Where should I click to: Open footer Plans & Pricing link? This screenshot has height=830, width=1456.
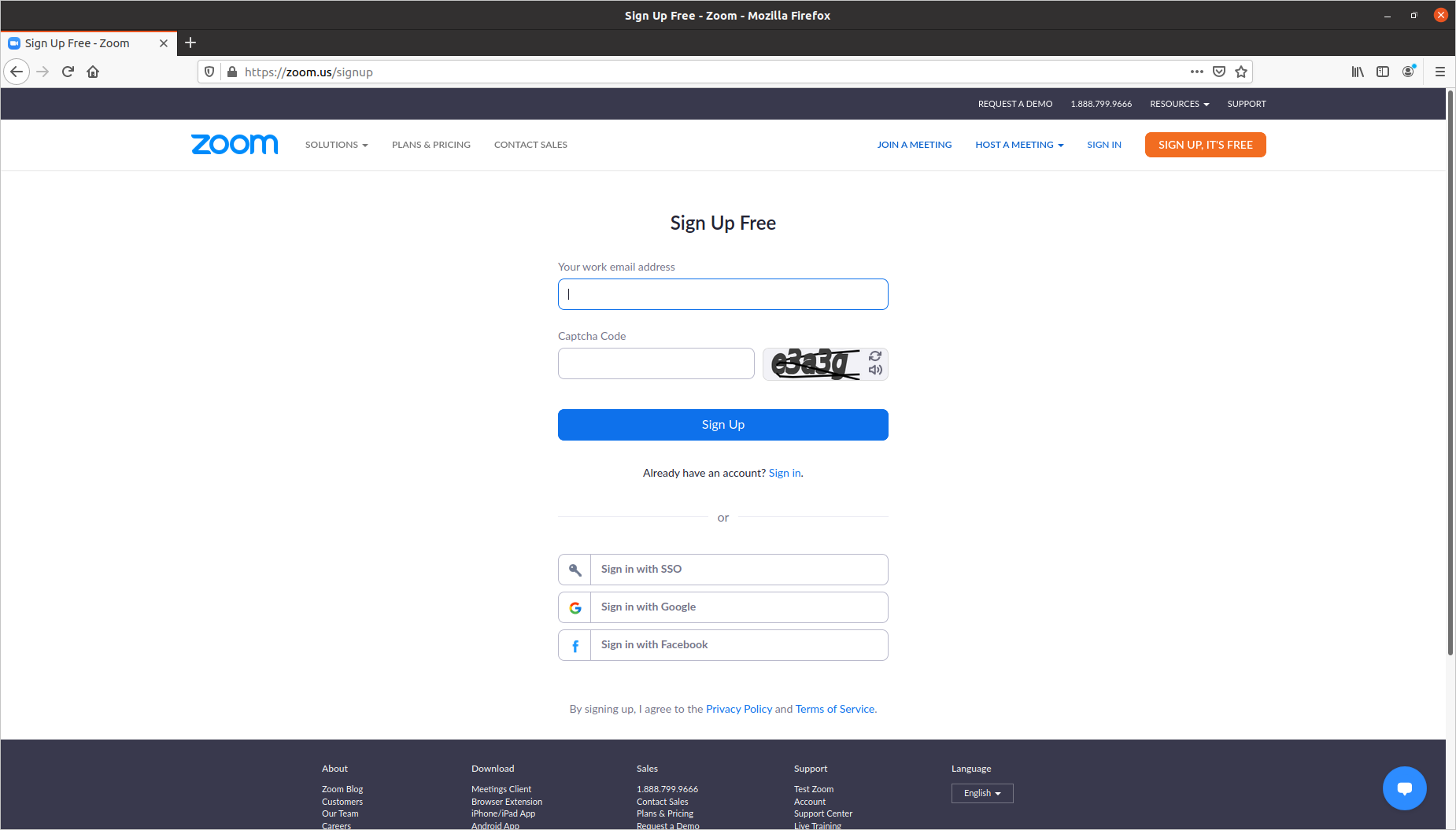coord(665,813)
